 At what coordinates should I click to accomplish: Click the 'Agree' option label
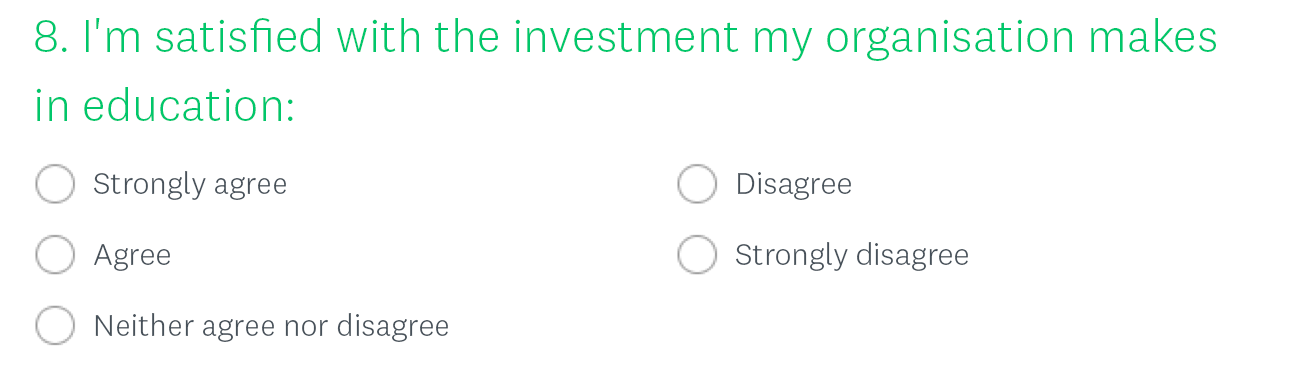(132, 257)
